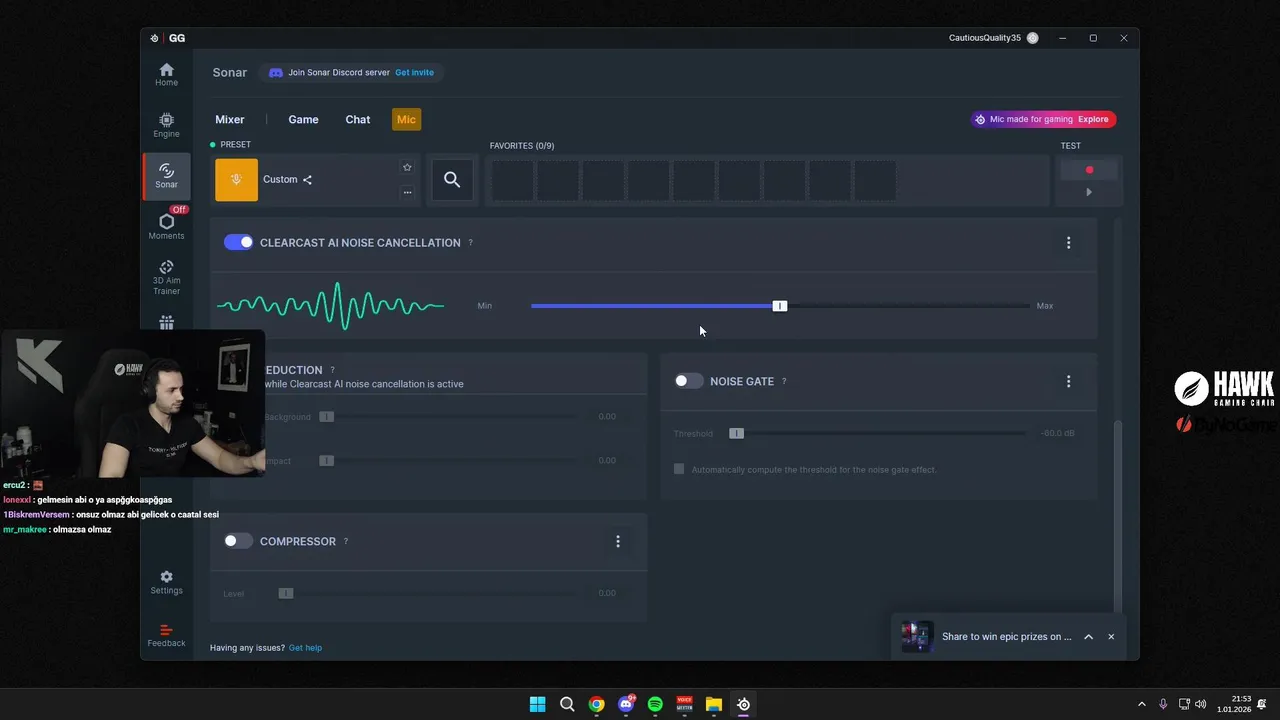Click the taskbar microphone tray icon

(x=1163, y=704)
